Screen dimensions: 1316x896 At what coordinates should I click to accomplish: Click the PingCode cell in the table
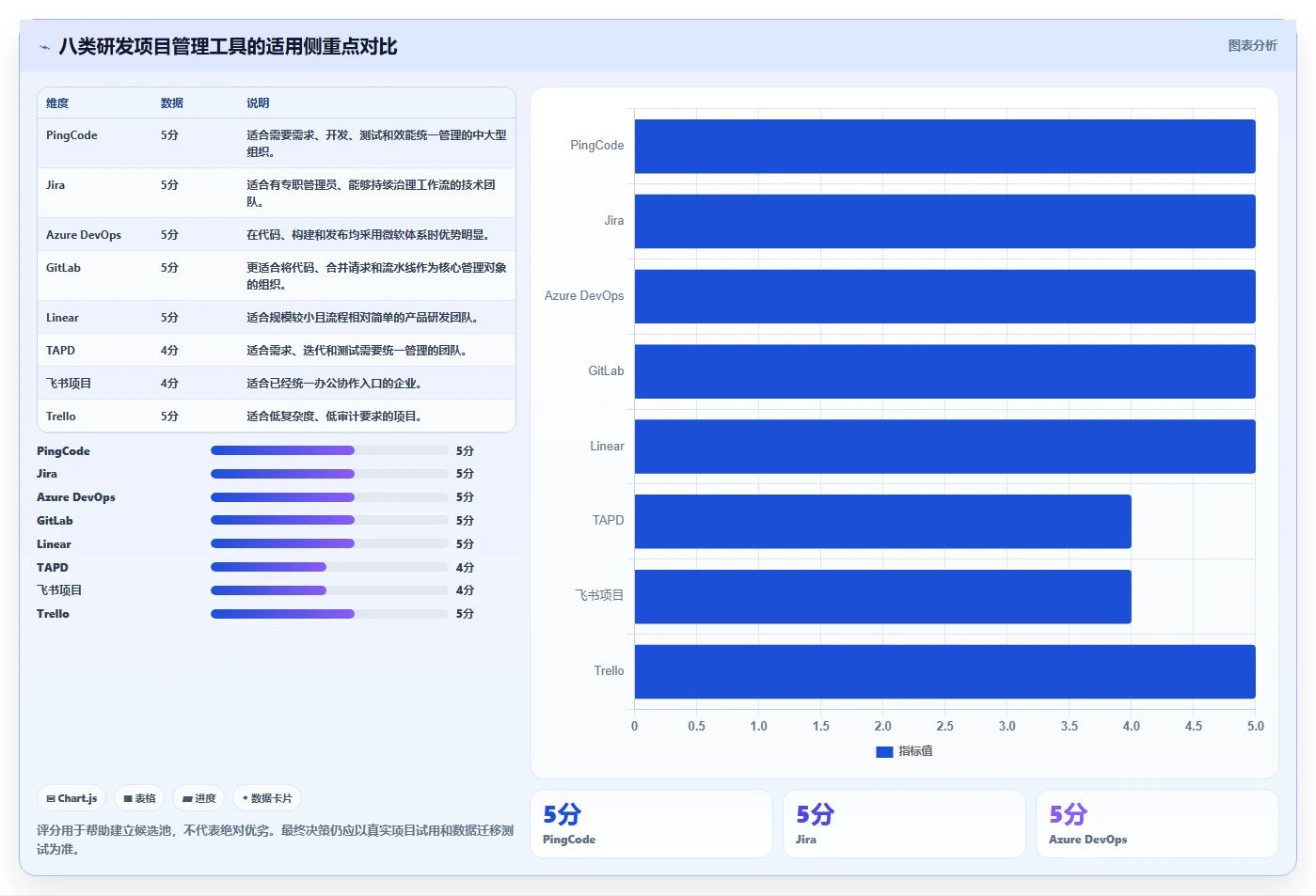coord(71,135)
